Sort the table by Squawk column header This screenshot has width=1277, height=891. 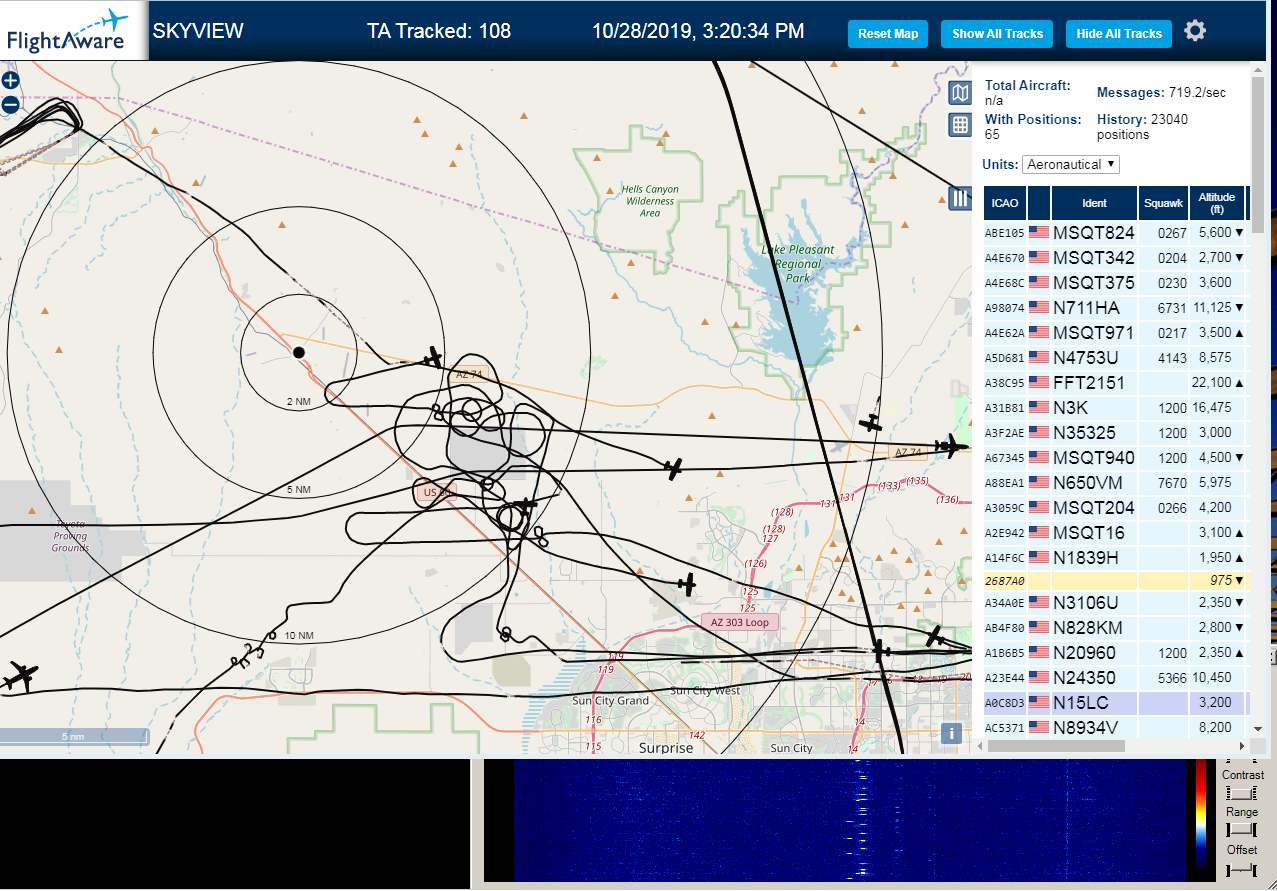[1164, 203]
